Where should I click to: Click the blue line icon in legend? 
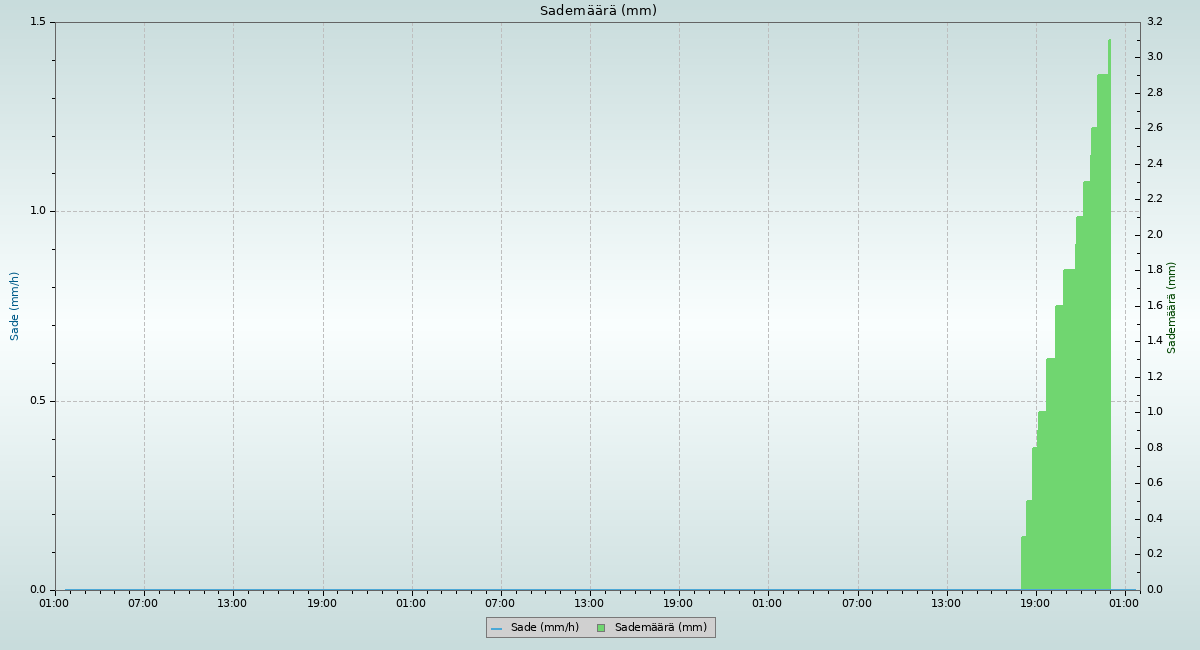[x=496, y=628]
